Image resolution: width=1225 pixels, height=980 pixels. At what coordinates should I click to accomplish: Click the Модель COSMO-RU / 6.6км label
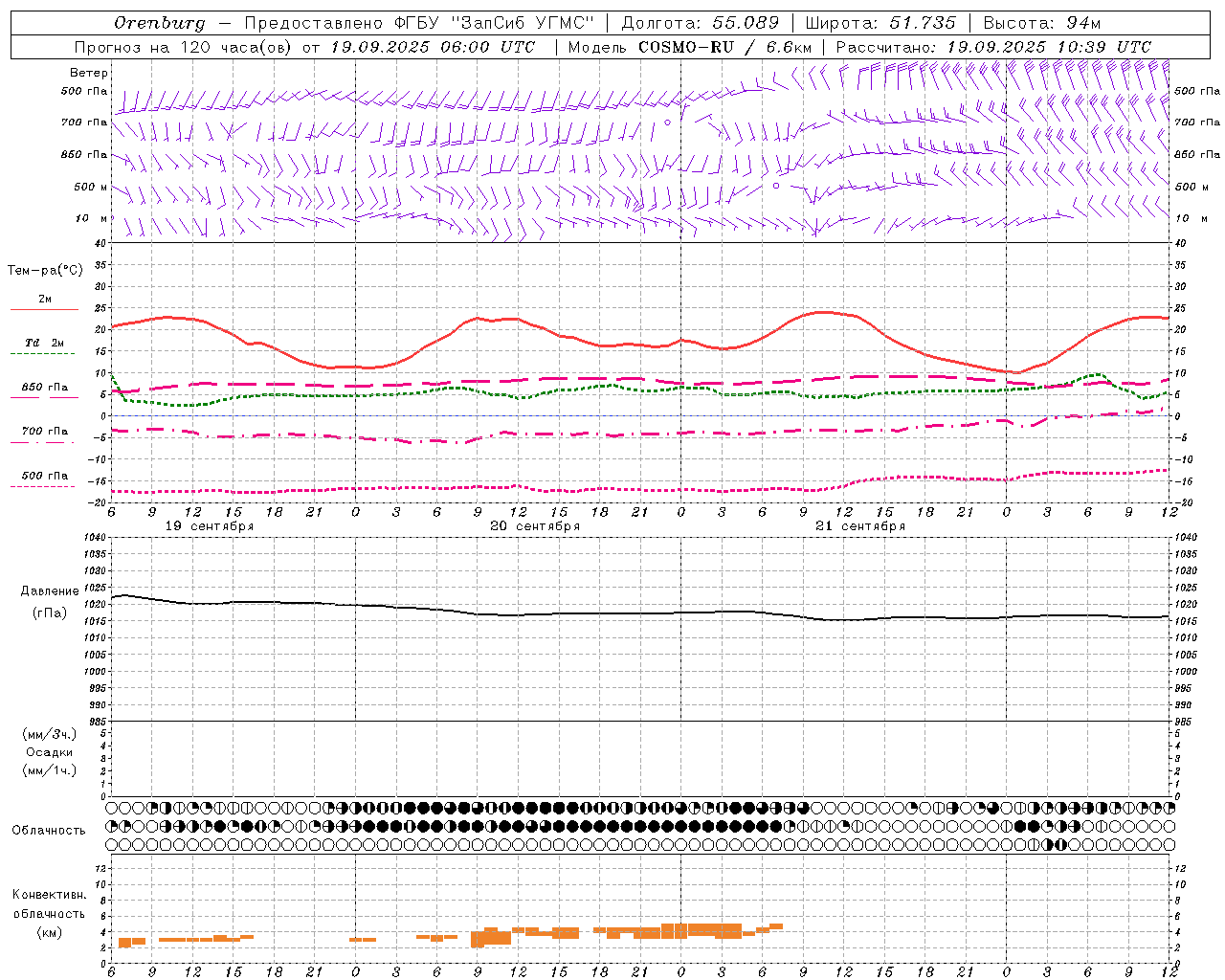[690, 47]
